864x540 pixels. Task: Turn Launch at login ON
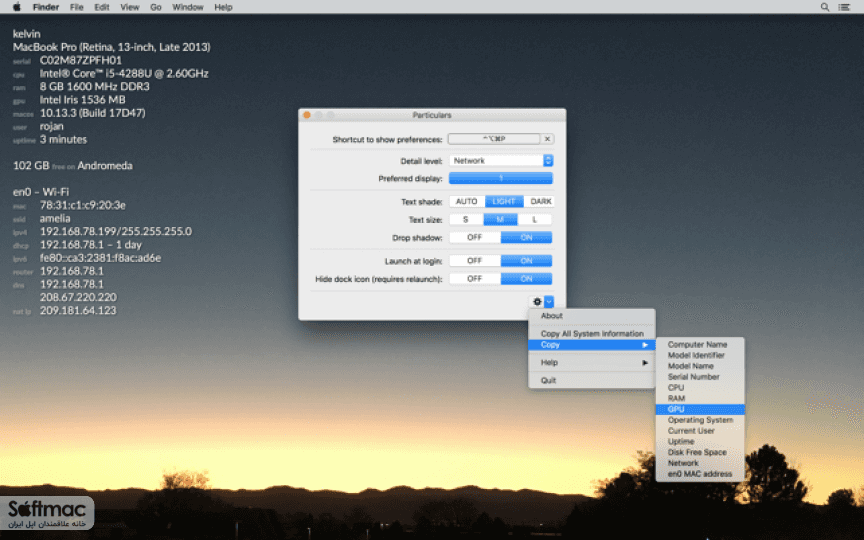coord(526,261)
